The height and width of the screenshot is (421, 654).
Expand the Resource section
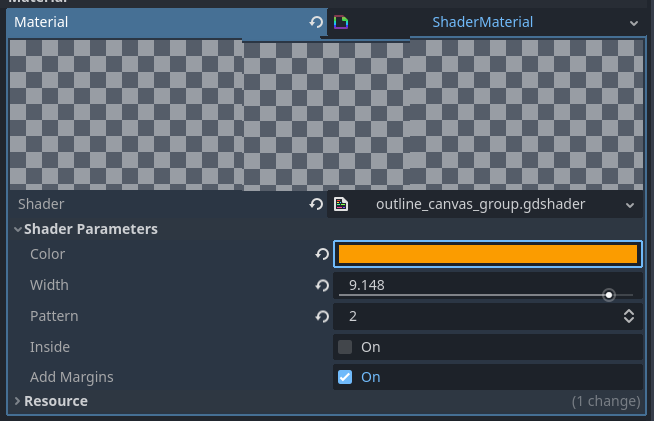tap(17, 401)
